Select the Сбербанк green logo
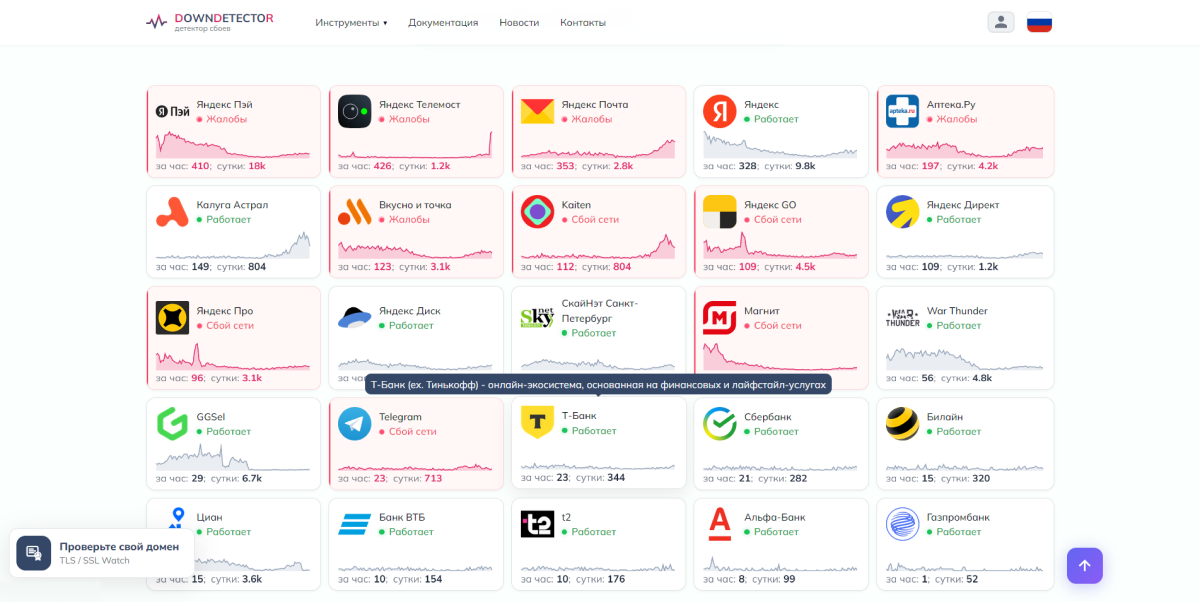 tap(720, 424)
